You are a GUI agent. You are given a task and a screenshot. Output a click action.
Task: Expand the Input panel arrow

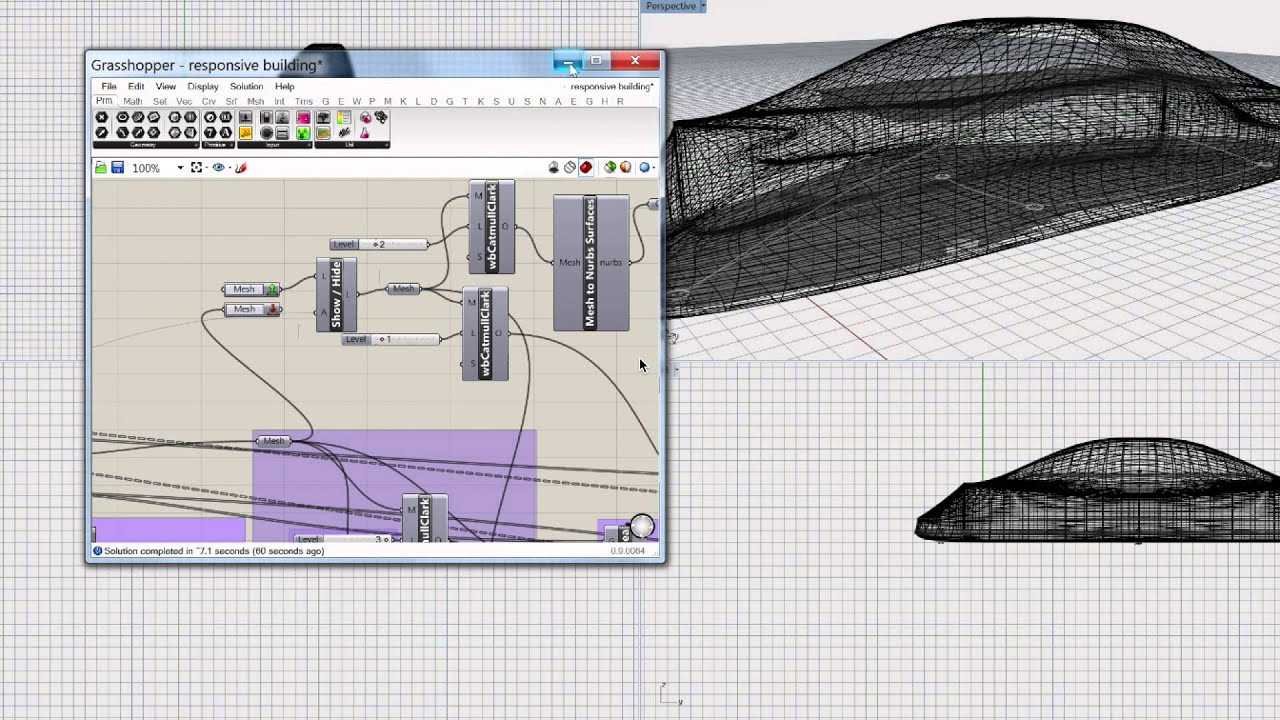click(x=309, y=145)
